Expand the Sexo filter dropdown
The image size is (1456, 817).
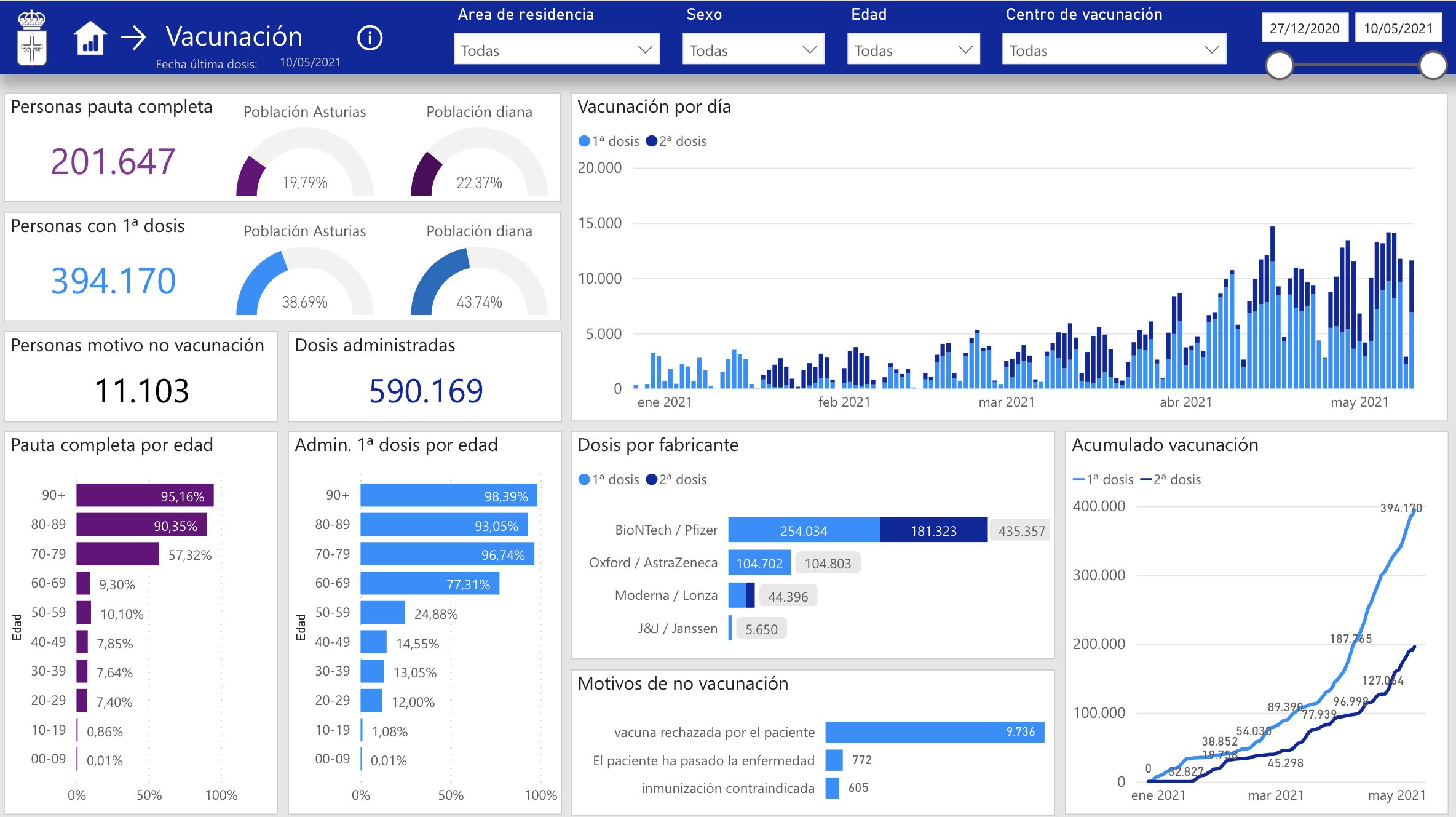753,49
